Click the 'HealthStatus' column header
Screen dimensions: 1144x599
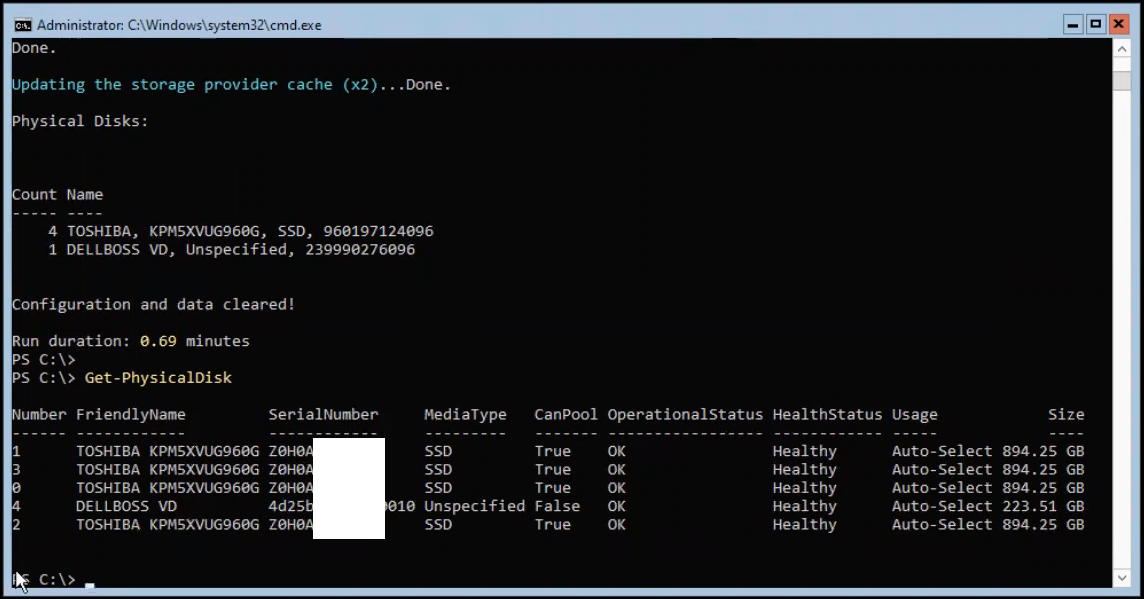(827, 415)
